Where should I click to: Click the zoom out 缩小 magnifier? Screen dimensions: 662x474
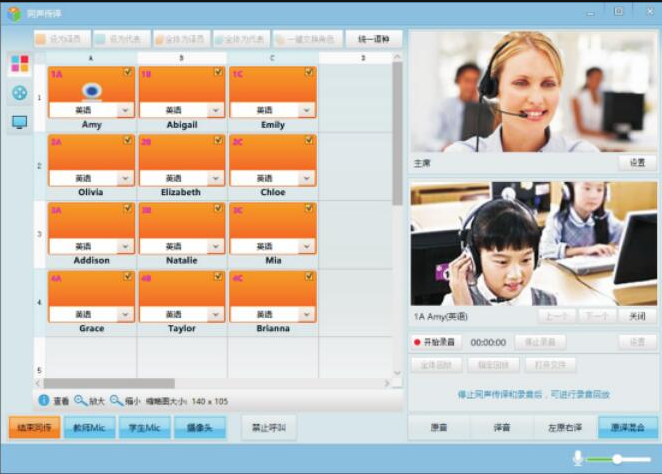[116, 400]
